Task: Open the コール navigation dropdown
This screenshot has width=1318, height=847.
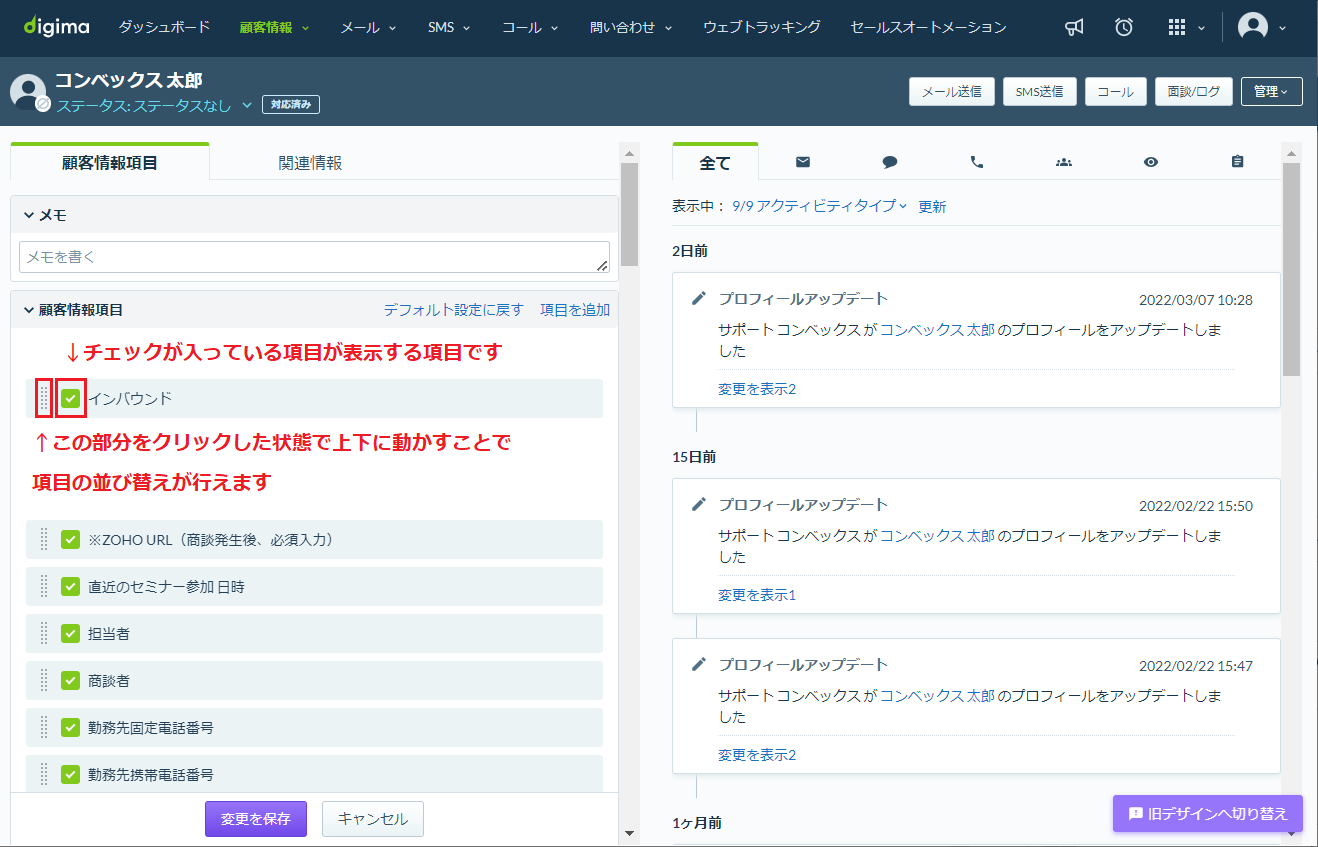Action: 531,28
